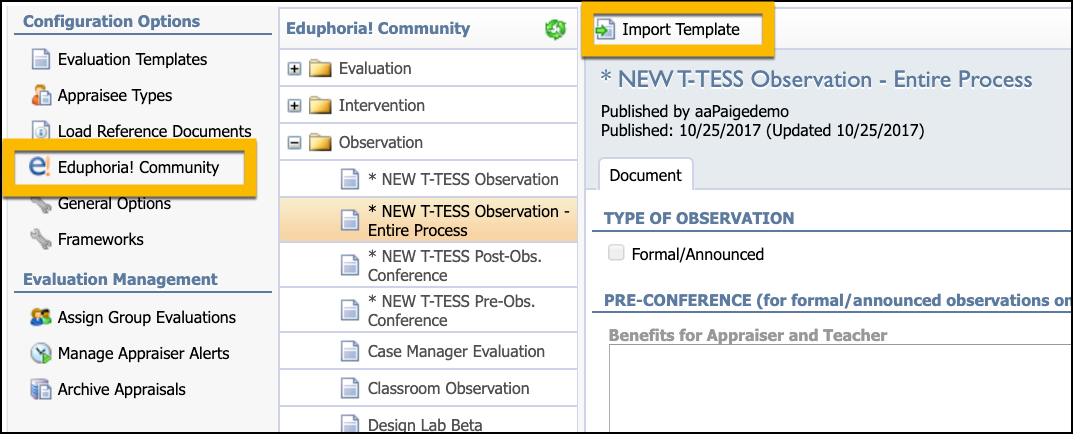The height and width of the screenshot is (434, 1073).
Task: Click the icon for T-TESS Post-Obs. Conference
Action: click(350, 266)
